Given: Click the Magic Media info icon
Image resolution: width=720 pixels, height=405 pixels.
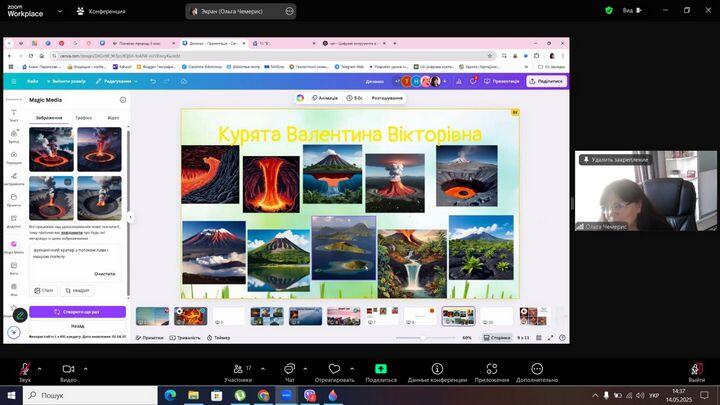Looking at the screenshot, I should [x=123, y=100].
